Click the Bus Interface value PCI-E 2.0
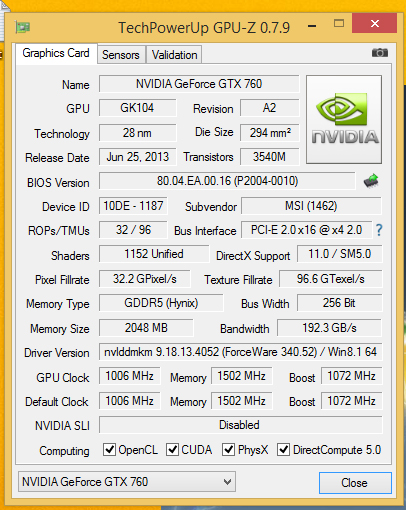406x510 pixels. point(306,230)
